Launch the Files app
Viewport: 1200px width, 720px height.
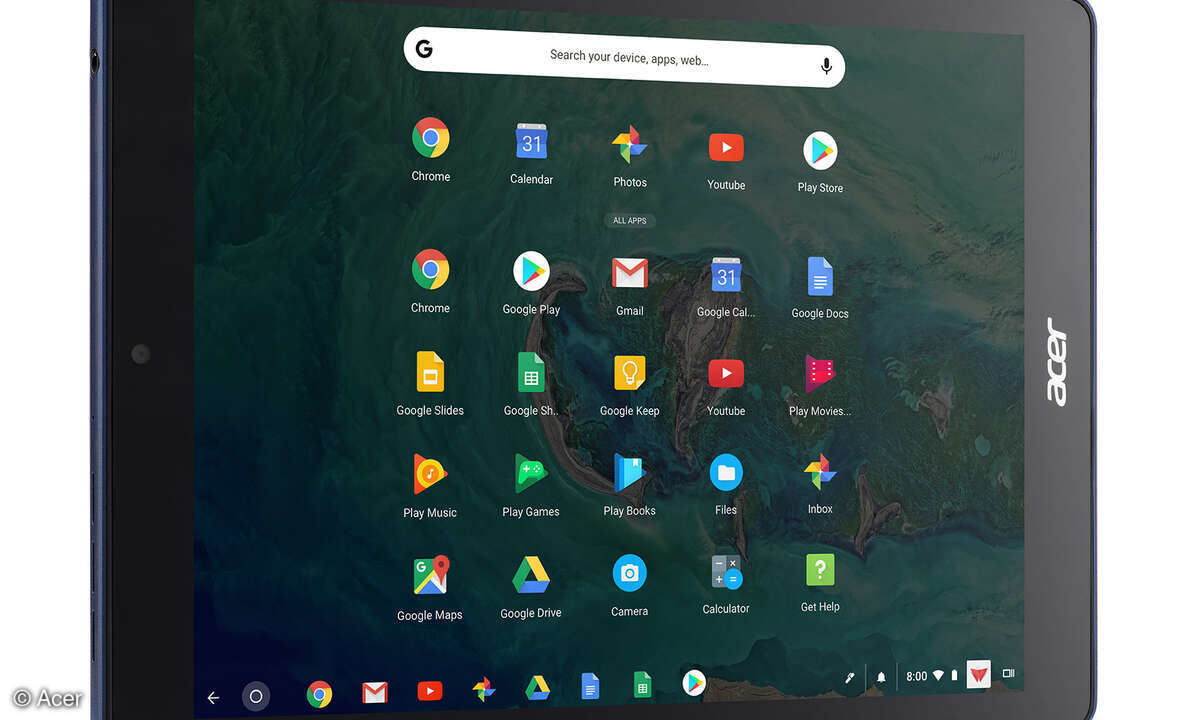726,472
